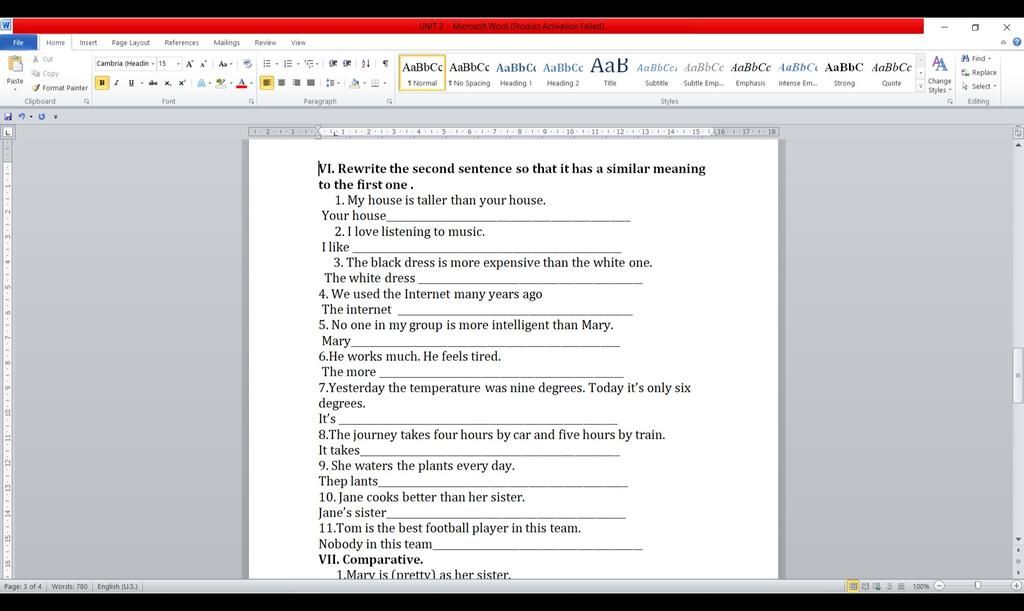Open the Word Help question mark
Screen dimensions: 1024x611
click(1016, 42)
